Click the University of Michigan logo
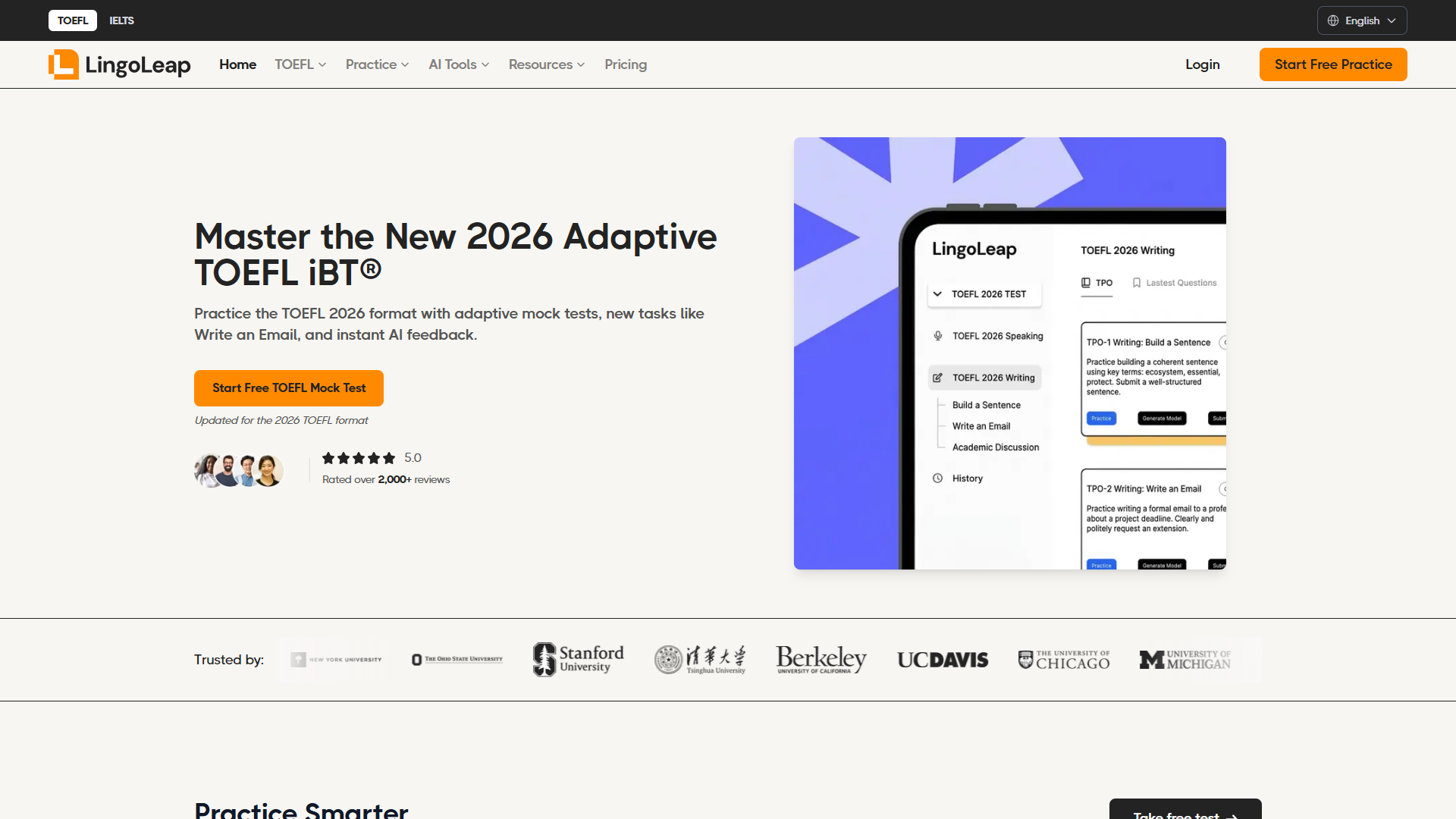 pos(1185,660)
